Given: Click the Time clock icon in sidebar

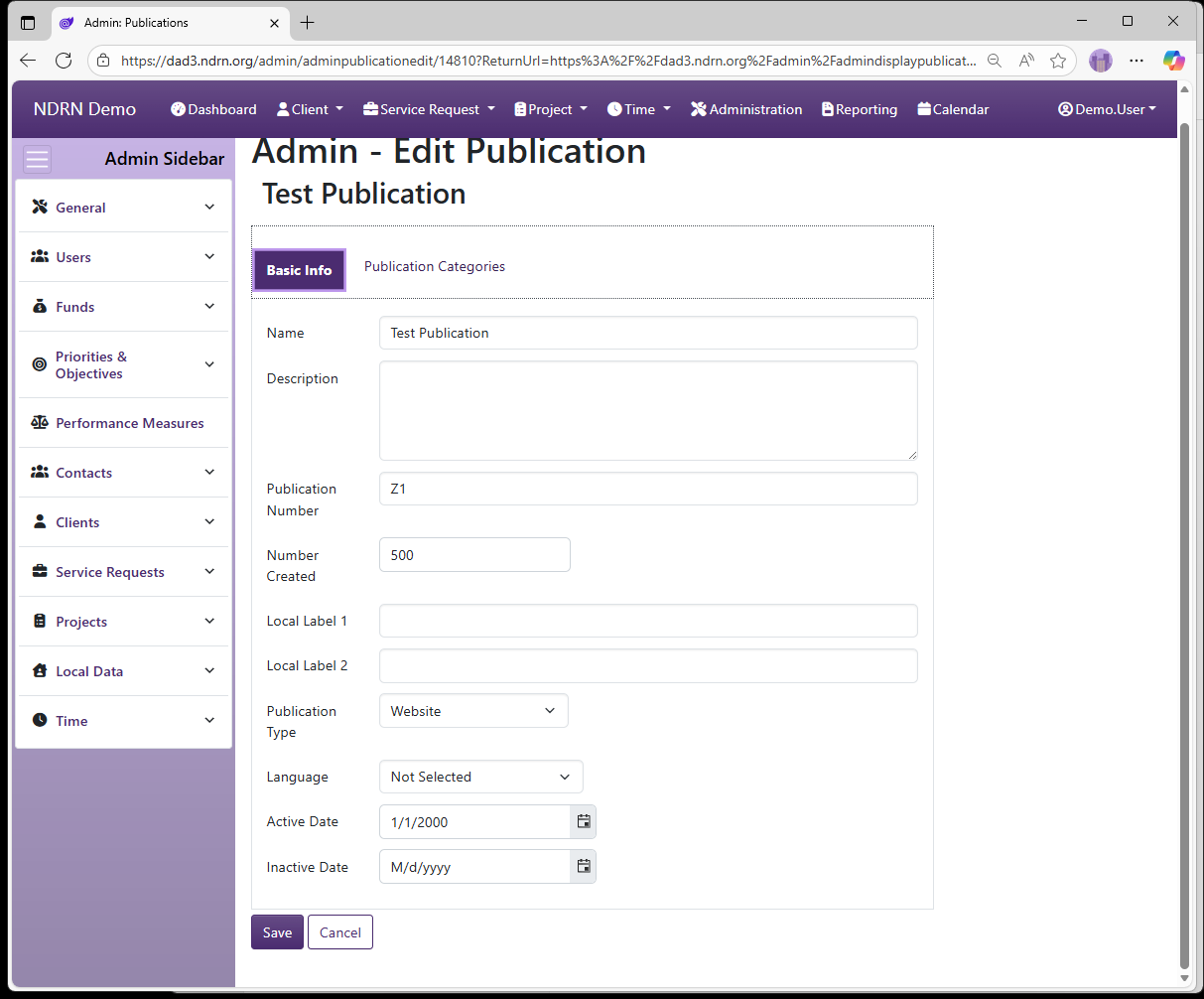Looking at the screenshot, I should coord(40,721).
